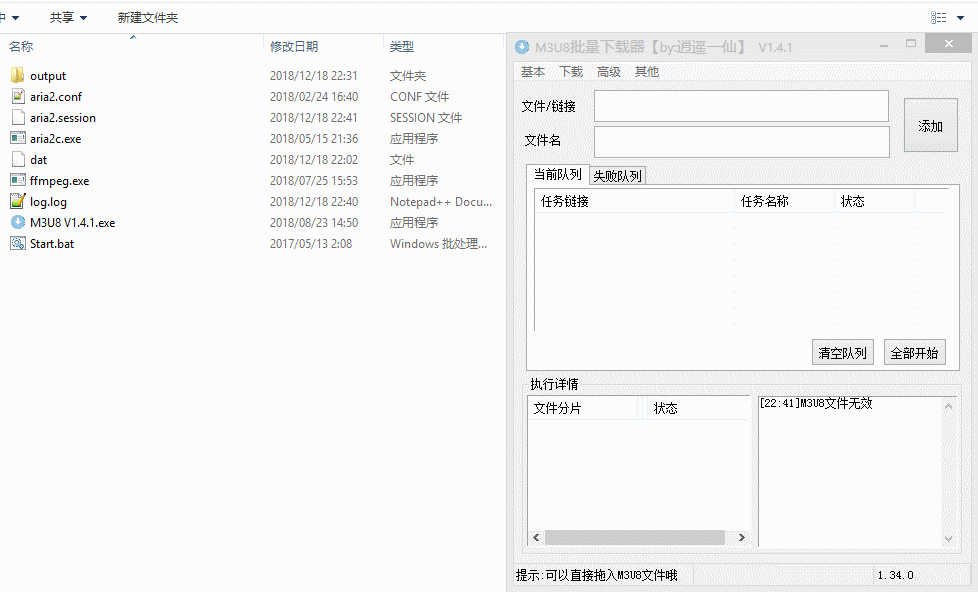This screenshot has height=592, width=978.
Task: Click 新建文件夹 in Explorer toolbar
Action: pos(148,17)
